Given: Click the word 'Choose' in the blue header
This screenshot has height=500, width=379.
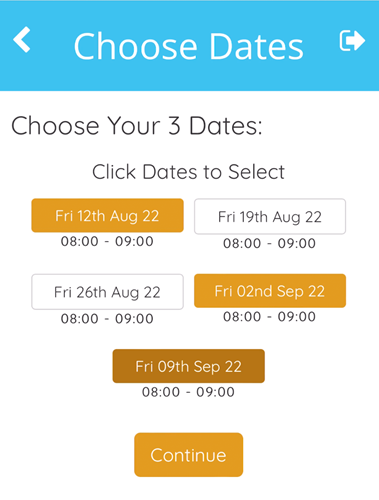Looking at the screenshot, I should click(136, 47).
